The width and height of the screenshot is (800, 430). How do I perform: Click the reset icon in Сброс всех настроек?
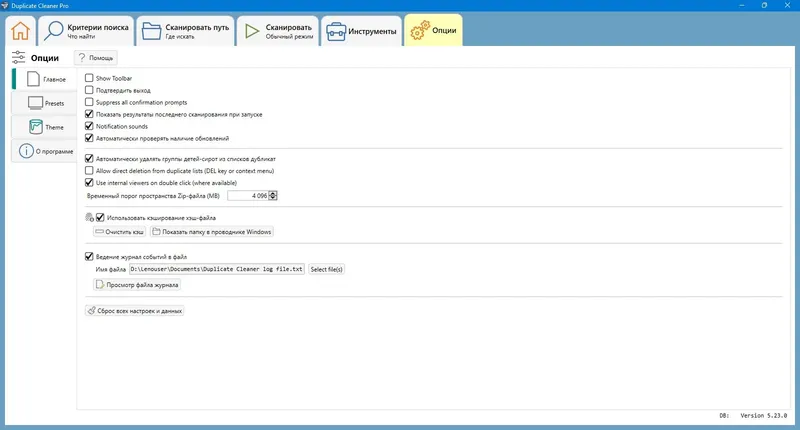(91, 311)
